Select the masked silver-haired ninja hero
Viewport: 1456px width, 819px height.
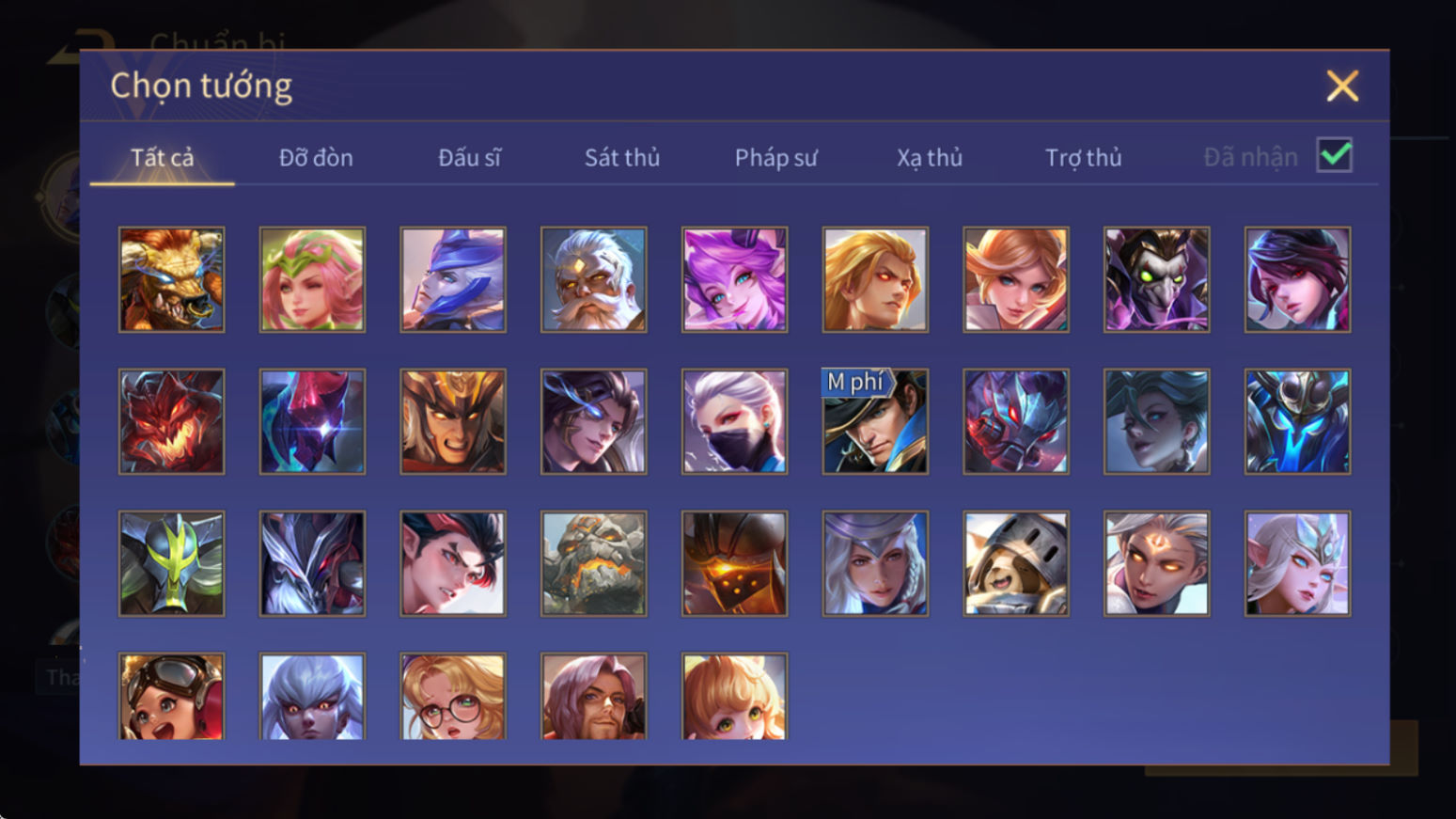(734, 421)
